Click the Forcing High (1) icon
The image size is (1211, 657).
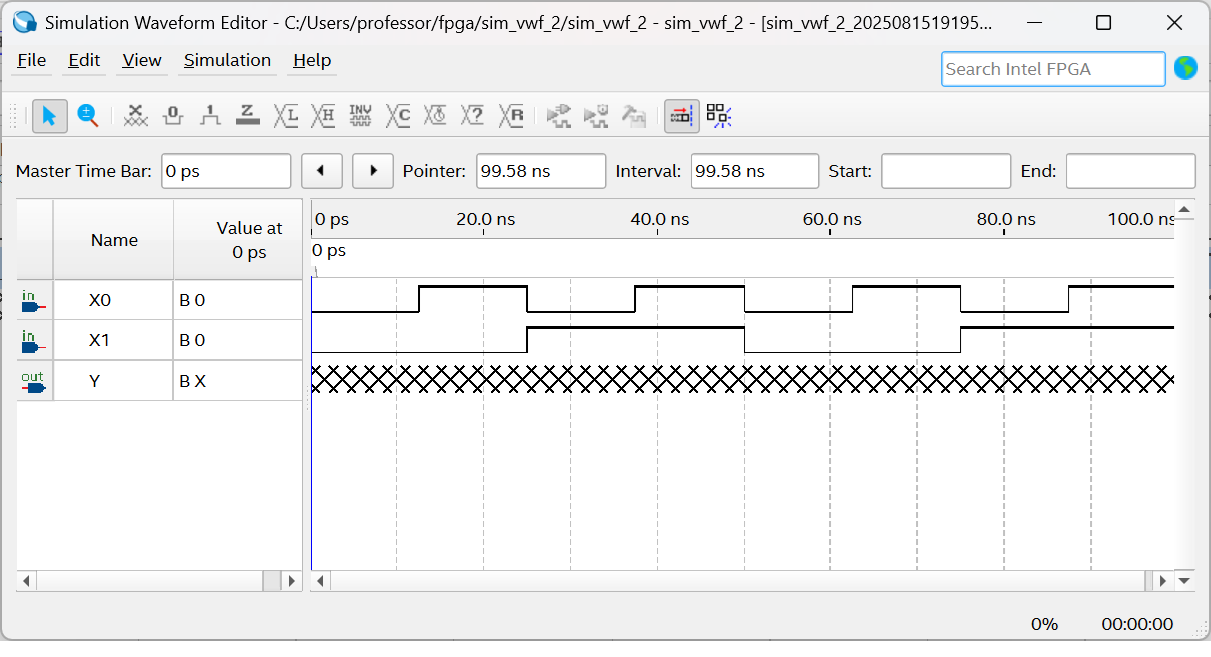210,116
